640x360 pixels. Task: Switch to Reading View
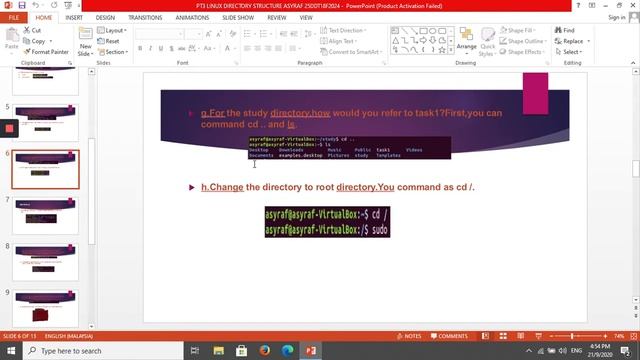520,336
